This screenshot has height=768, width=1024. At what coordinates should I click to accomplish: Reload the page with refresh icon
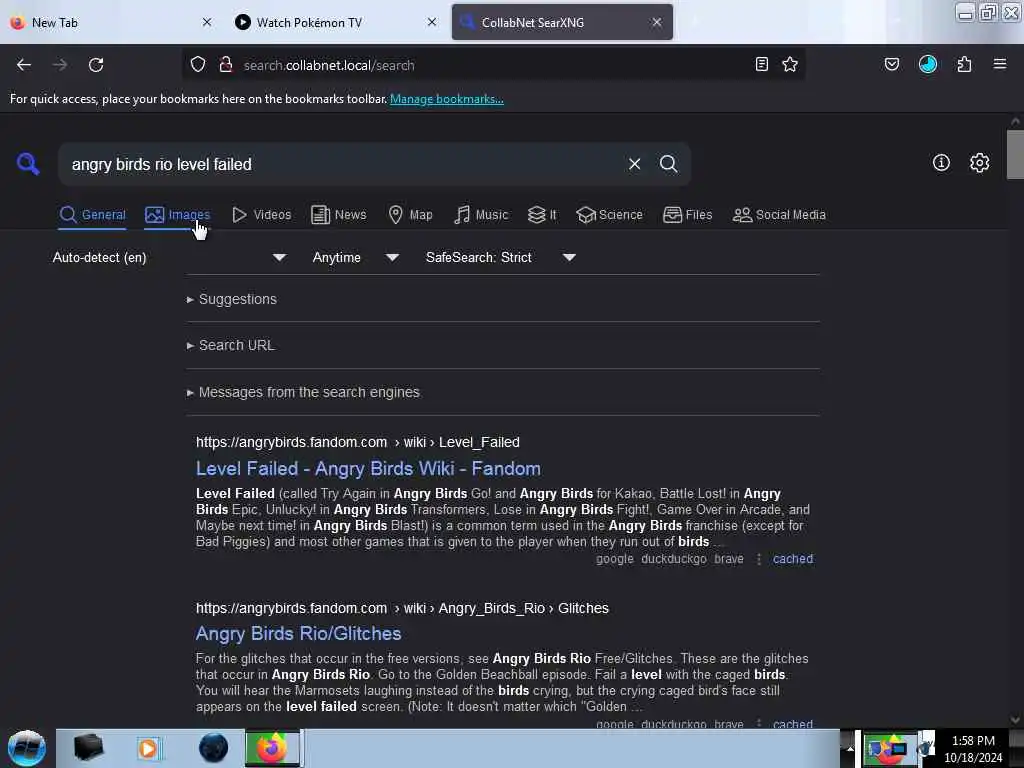[96, 65]
